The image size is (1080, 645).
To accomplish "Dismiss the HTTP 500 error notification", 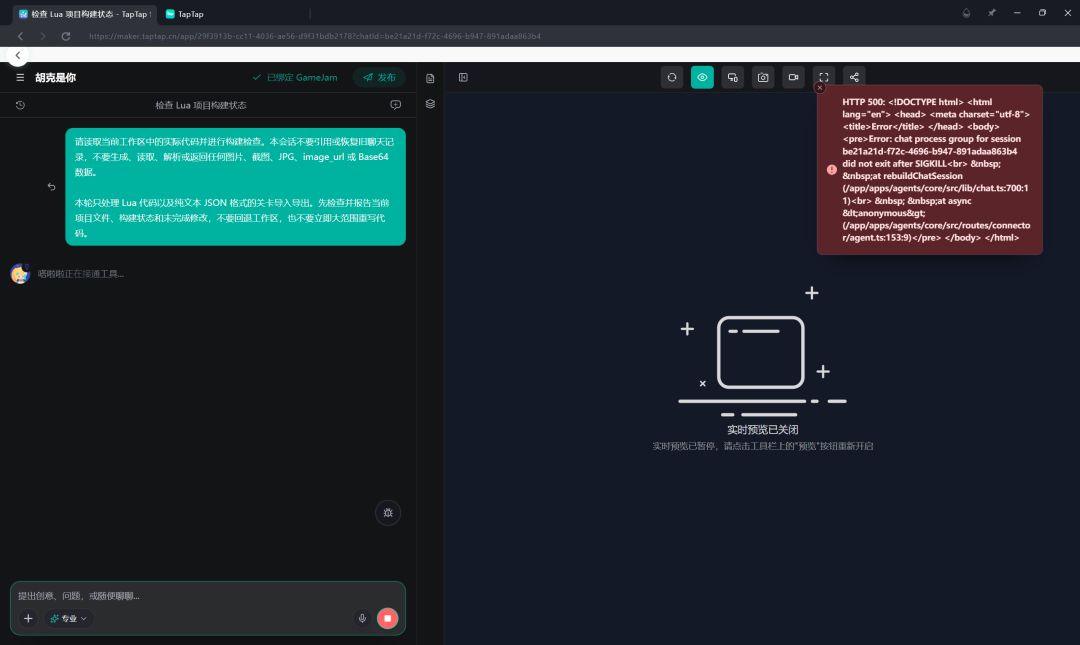I will [x=820, y=88].
